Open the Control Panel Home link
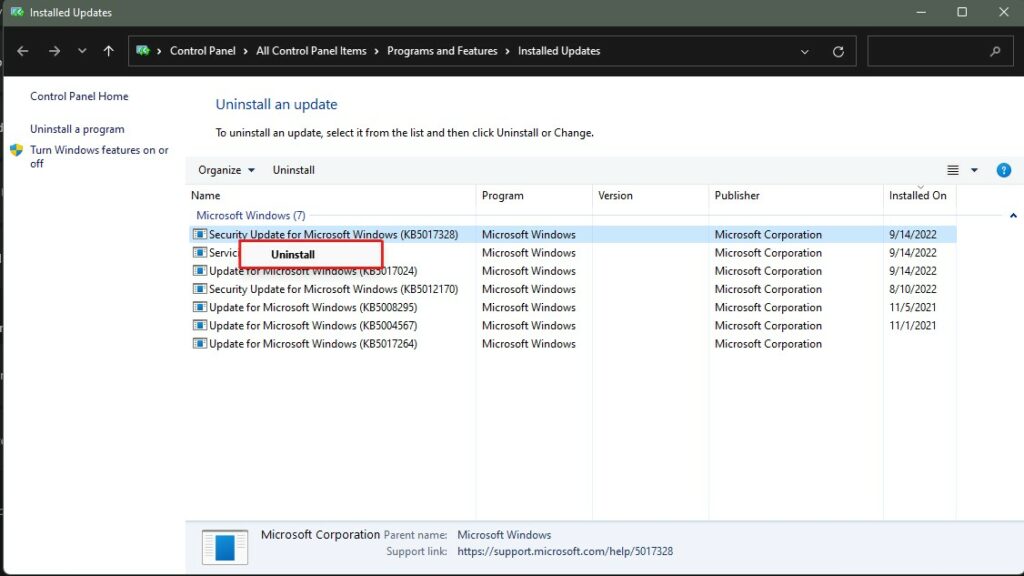The image size is (1024, 576). (79, 97)
